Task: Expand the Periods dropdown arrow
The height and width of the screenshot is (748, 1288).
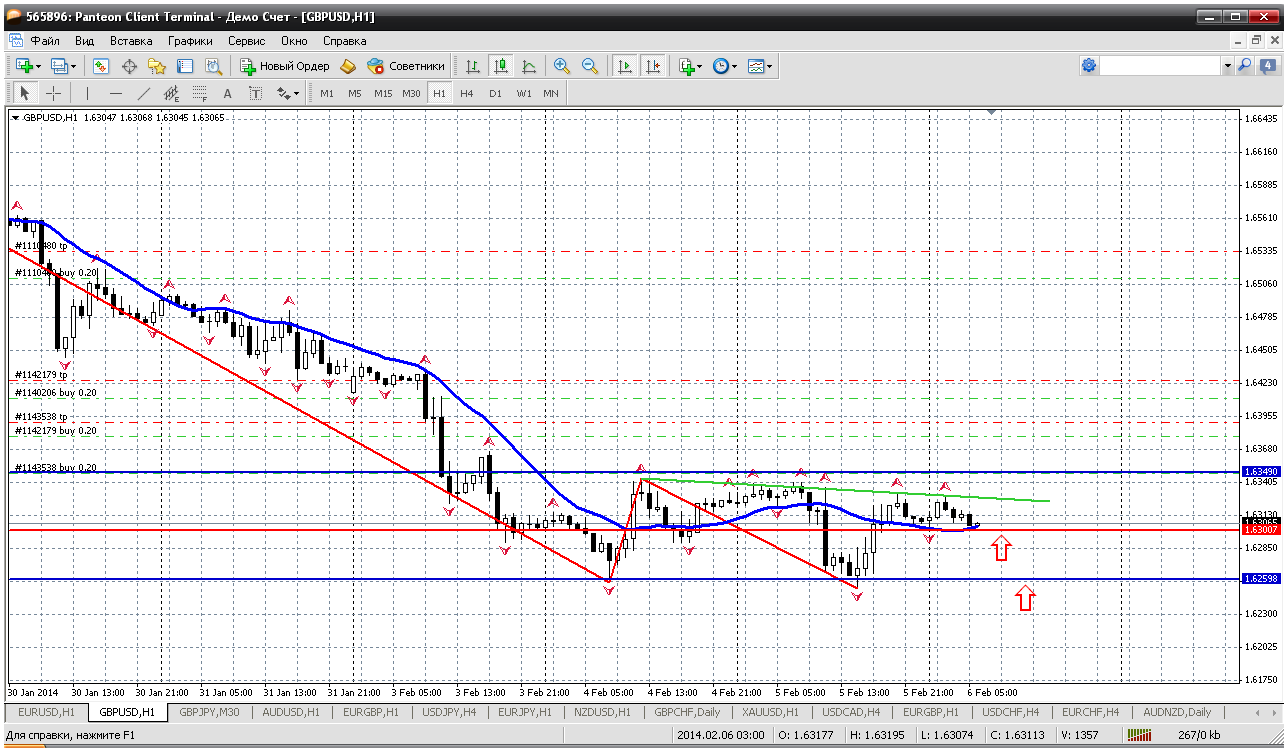Action: tap(735, 66)
